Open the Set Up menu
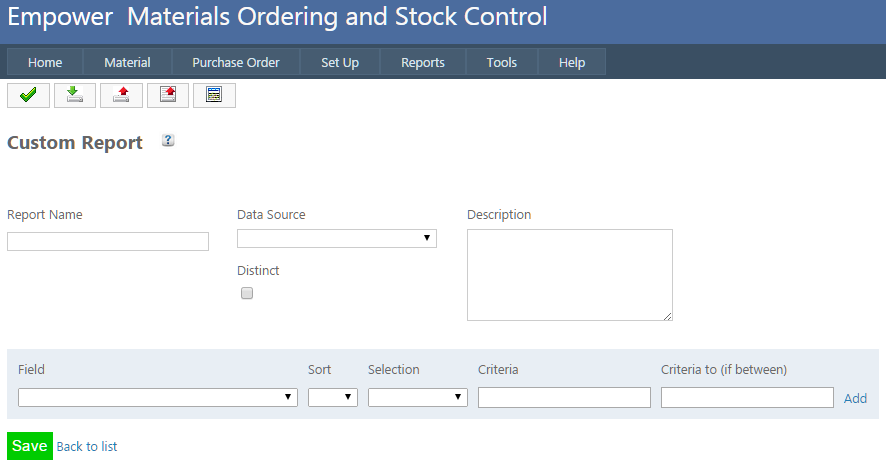Image resolution: width=886 pixels, height=465 pixels. click(340, 62)
